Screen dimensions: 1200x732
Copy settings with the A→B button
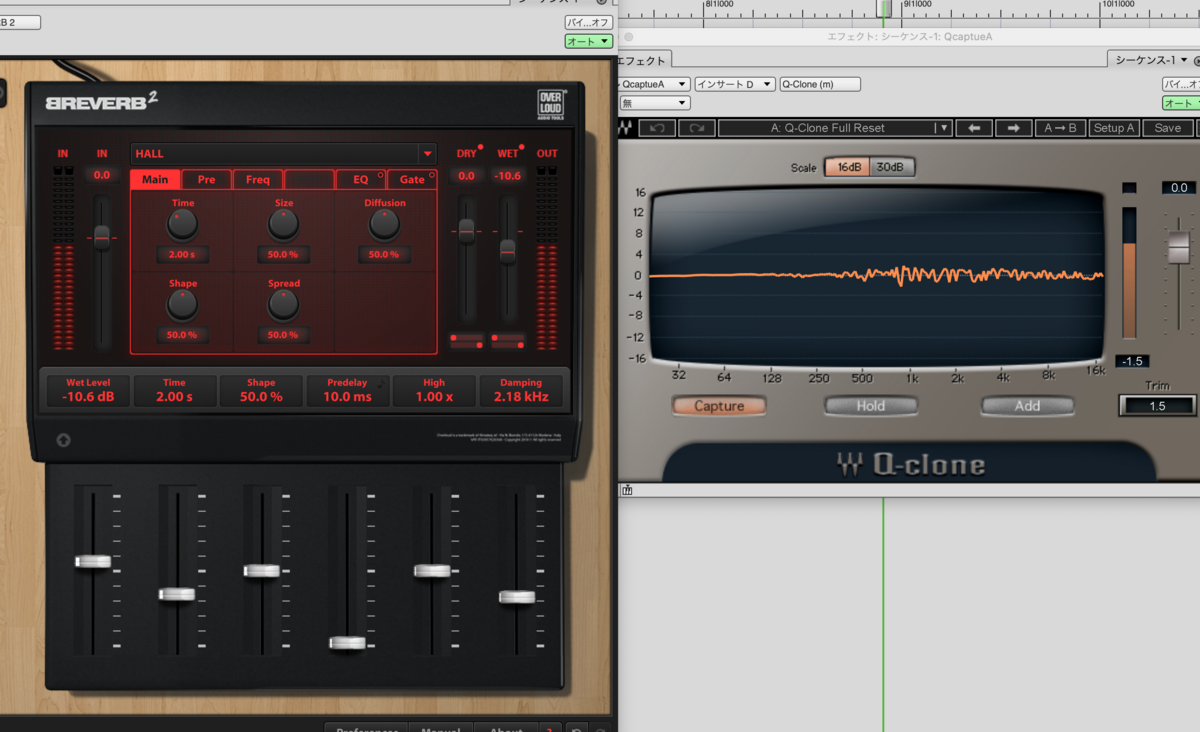pyautogui.click(x=1060, y=128)
